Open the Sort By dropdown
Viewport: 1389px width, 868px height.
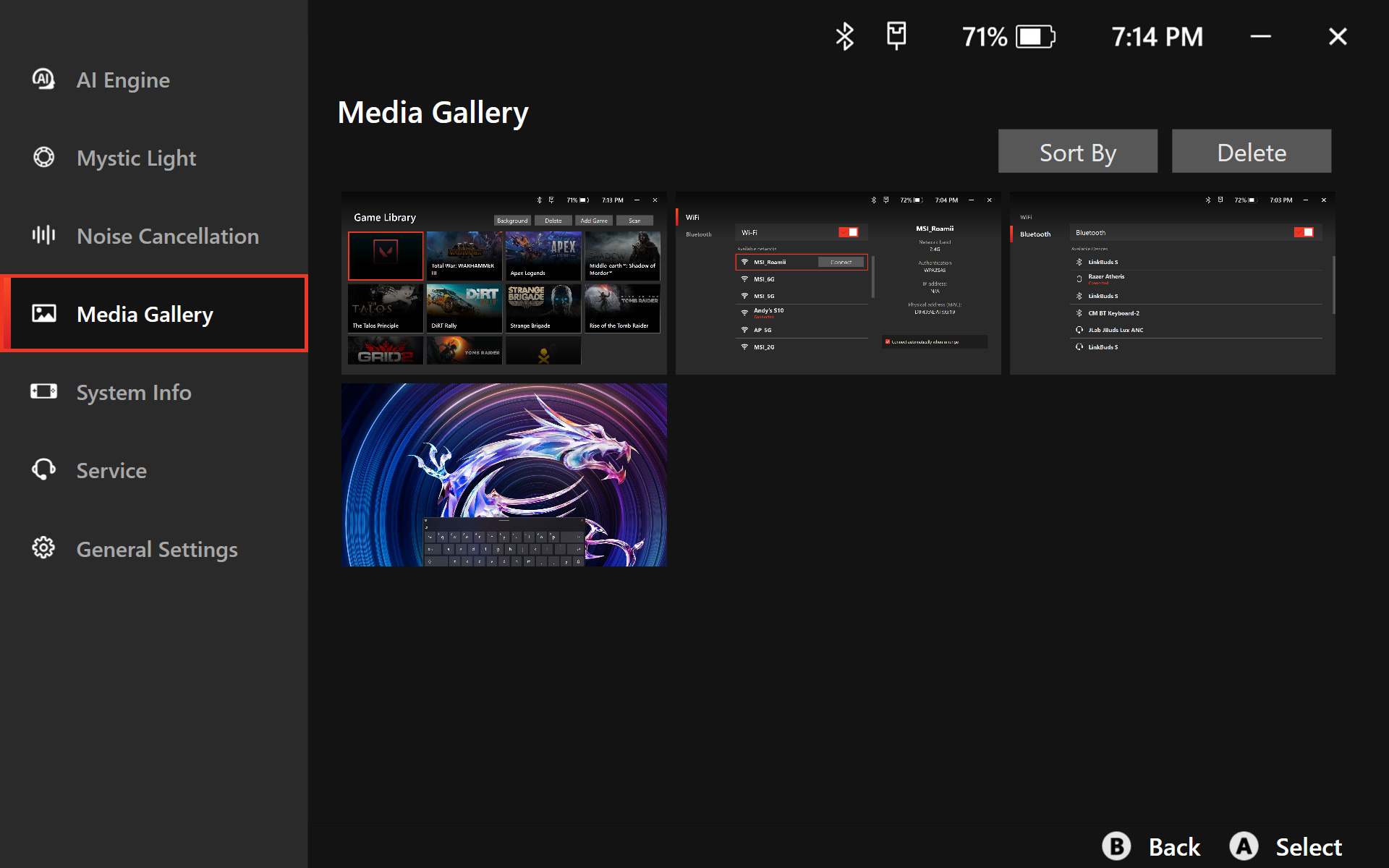click(x=1077, y=151)
